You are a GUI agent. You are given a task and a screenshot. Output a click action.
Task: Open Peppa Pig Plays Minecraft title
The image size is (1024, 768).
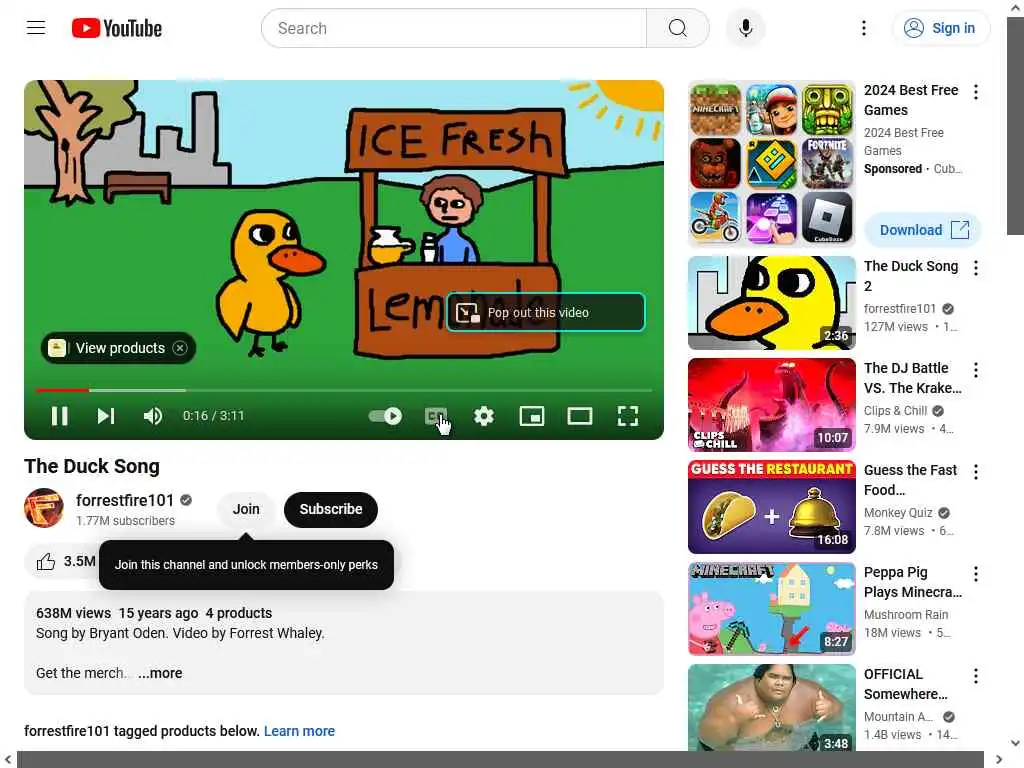[912, 582]
